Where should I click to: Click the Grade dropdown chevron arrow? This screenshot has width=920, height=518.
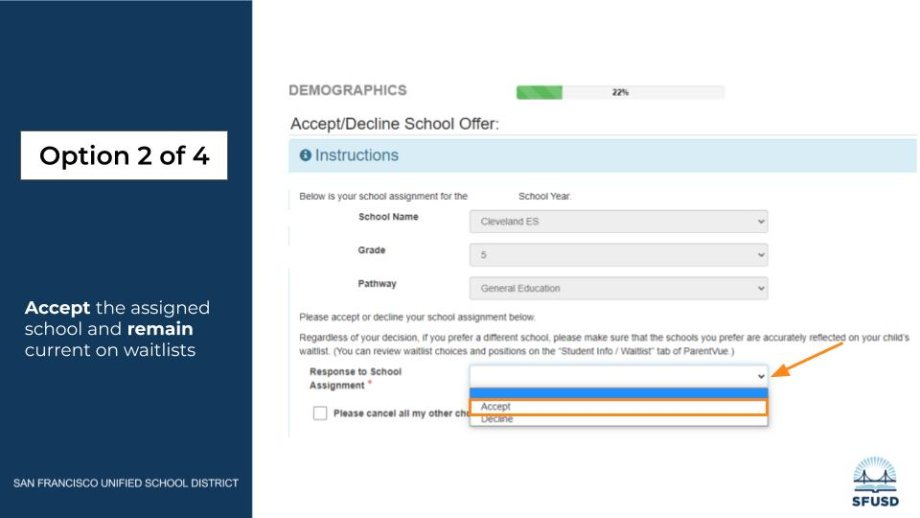(x=761, y=255)
